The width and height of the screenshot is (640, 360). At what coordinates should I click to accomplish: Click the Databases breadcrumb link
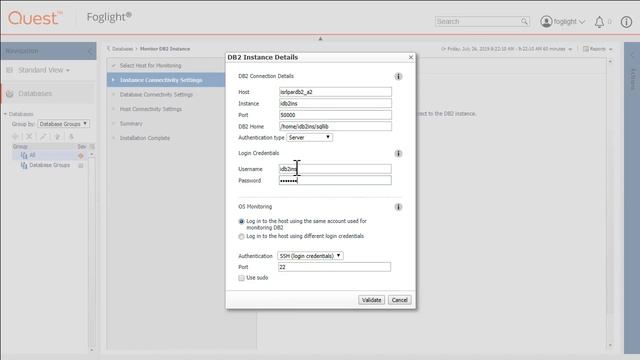pyautogui.click(x=122, y=49)
